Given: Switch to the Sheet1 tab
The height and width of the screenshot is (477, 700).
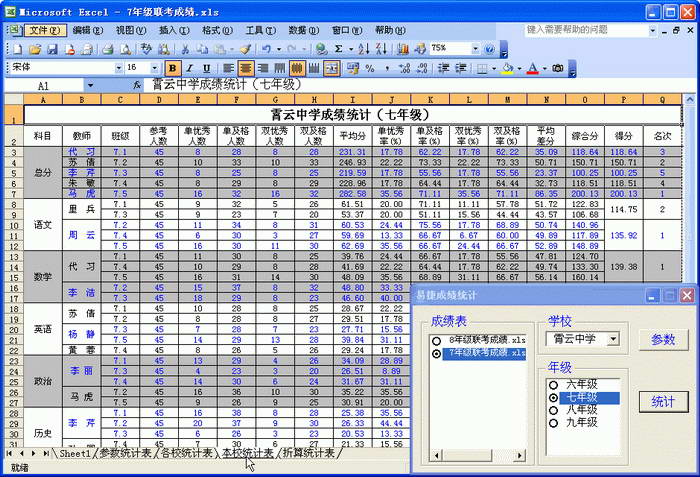Looking at the screenshot, I should pos(75,453).
